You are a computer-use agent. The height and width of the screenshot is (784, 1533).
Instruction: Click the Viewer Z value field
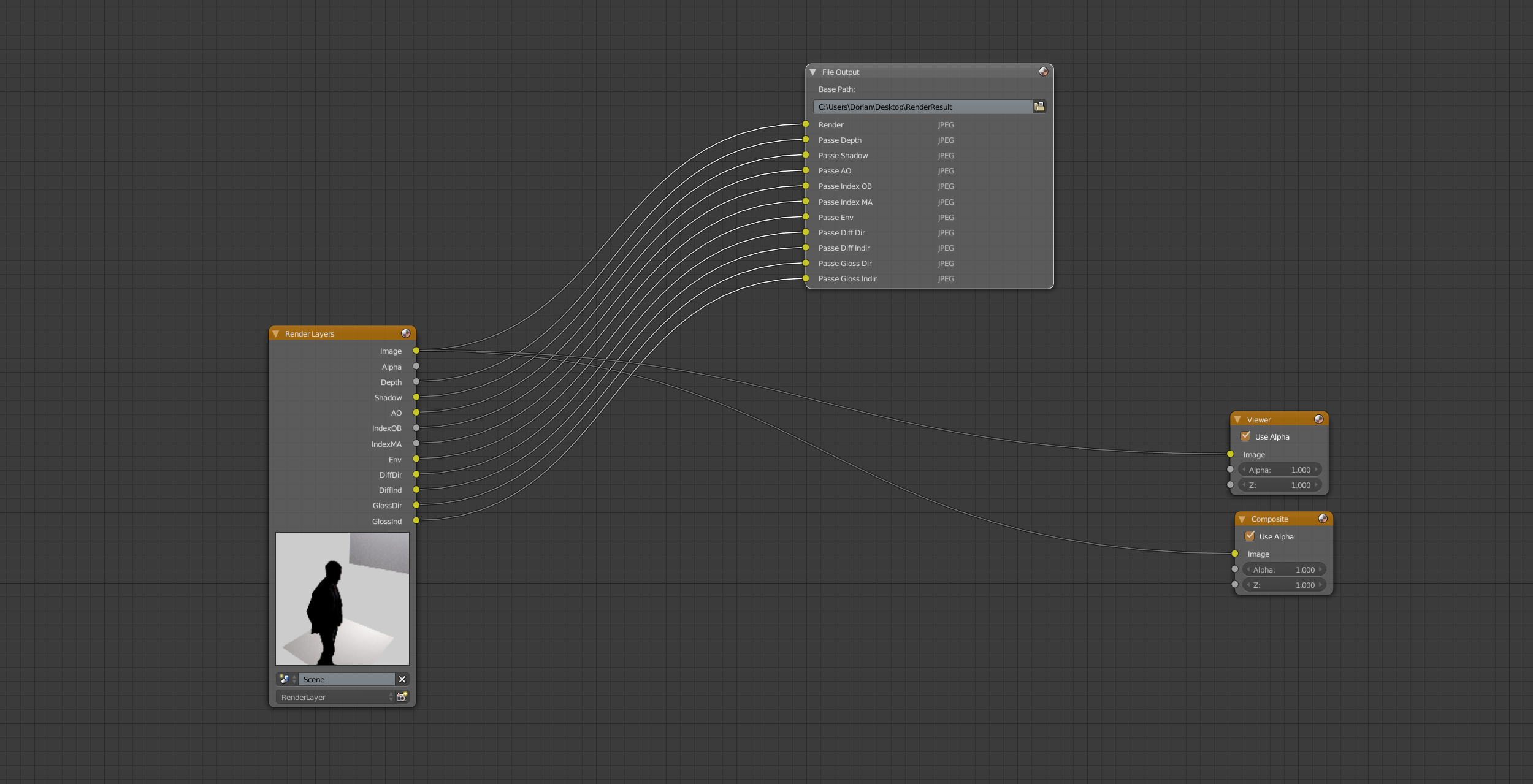pyautogui.click(x=1280, y=485)
